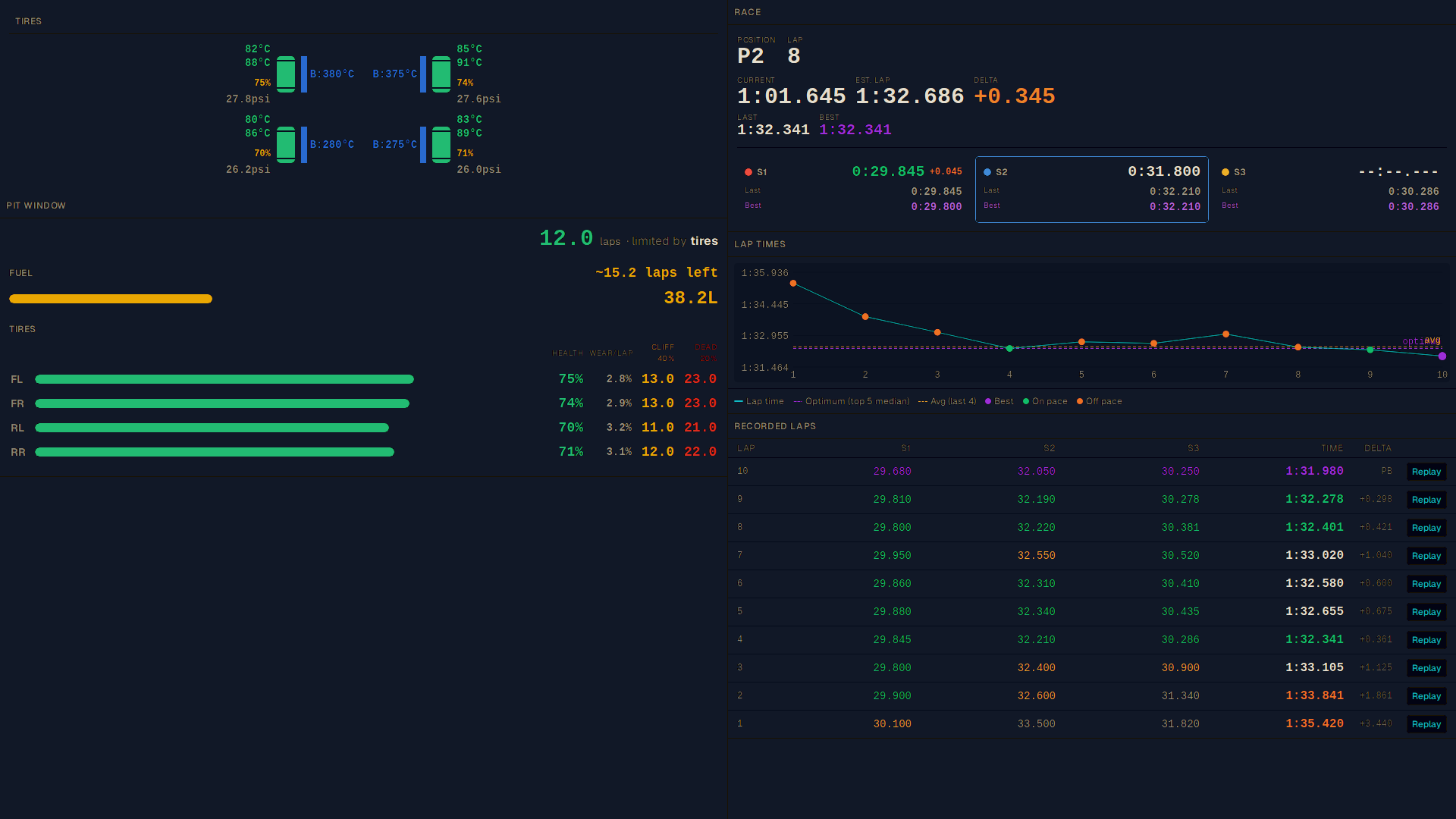Screen dimensions: 1456x819
Task: Replay lap 8
Action: 1426,528
